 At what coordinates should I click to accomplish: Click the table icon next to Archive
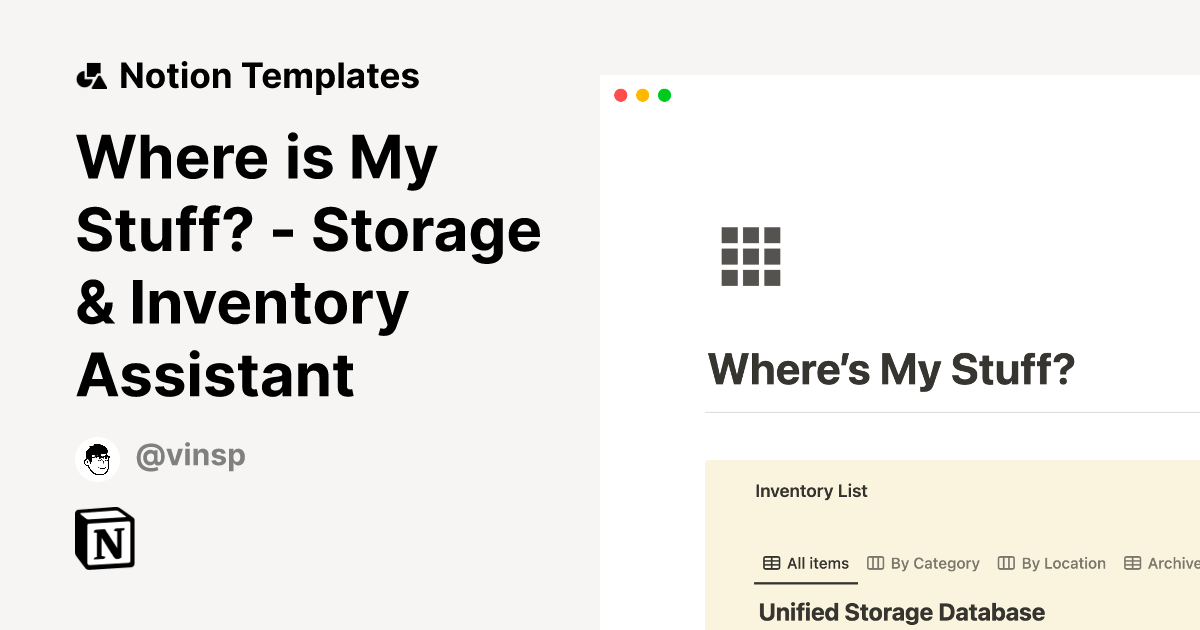click(x=1131, y=563)
